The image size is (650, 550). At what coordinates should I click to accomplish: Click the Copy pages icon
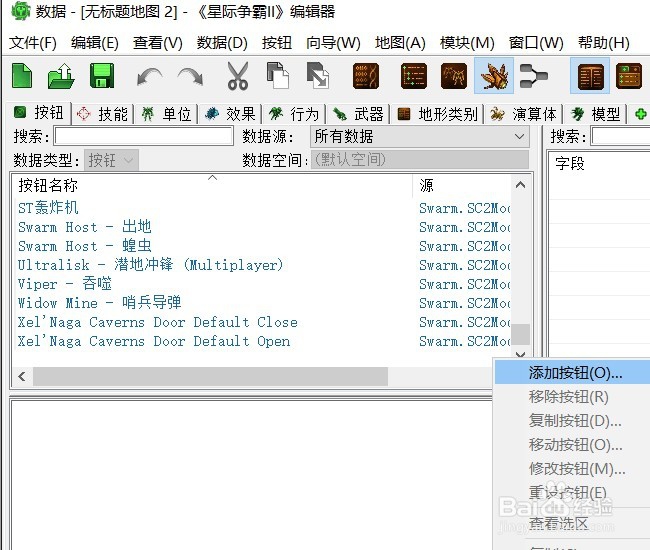tap(277, 75)
